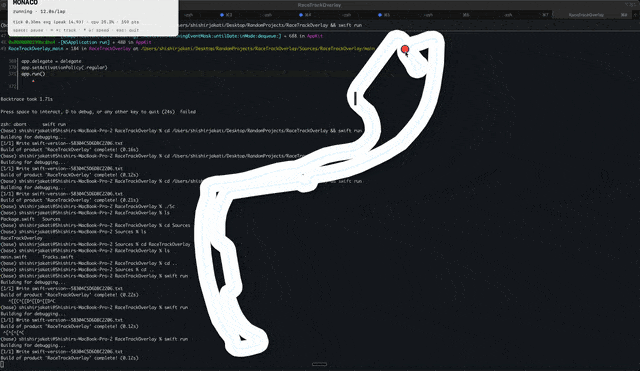Click the 'cd RaceTrackOverlay' command line
This screenshot has height=371, width=640.
tap(95, 244)
